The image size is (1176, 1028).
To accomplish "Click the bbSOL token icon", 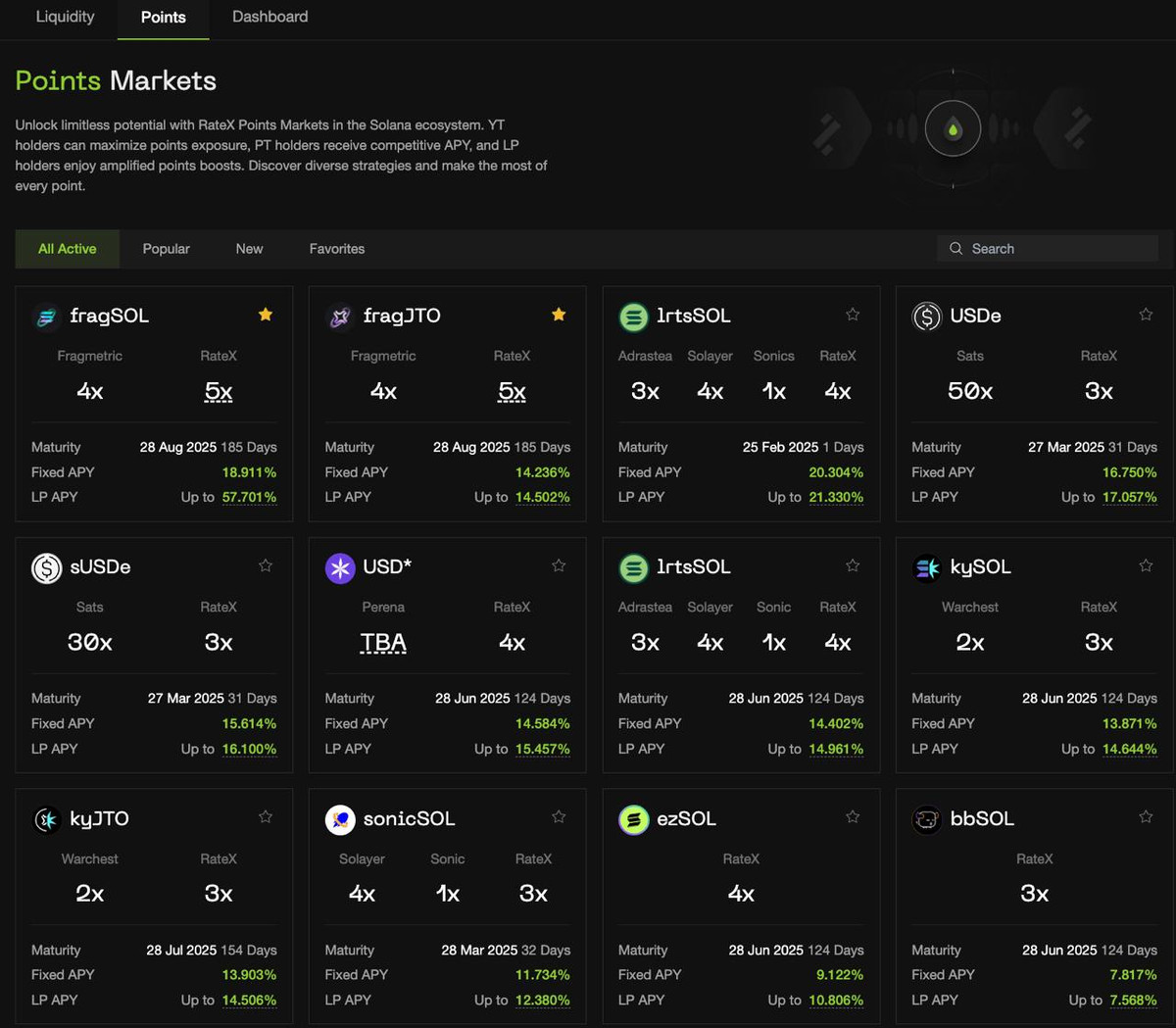I will (x=926, y=819).
